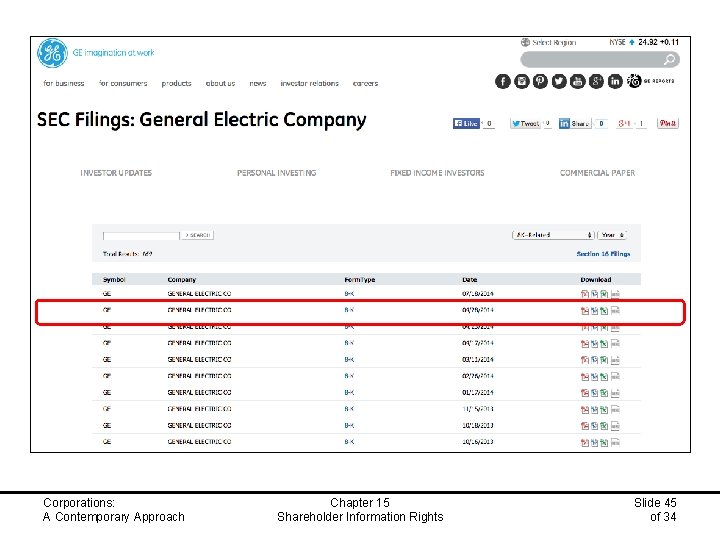Open GE's LinkedIn round icon
This screenshot has height=540, width=720.
tap(615, 81)
